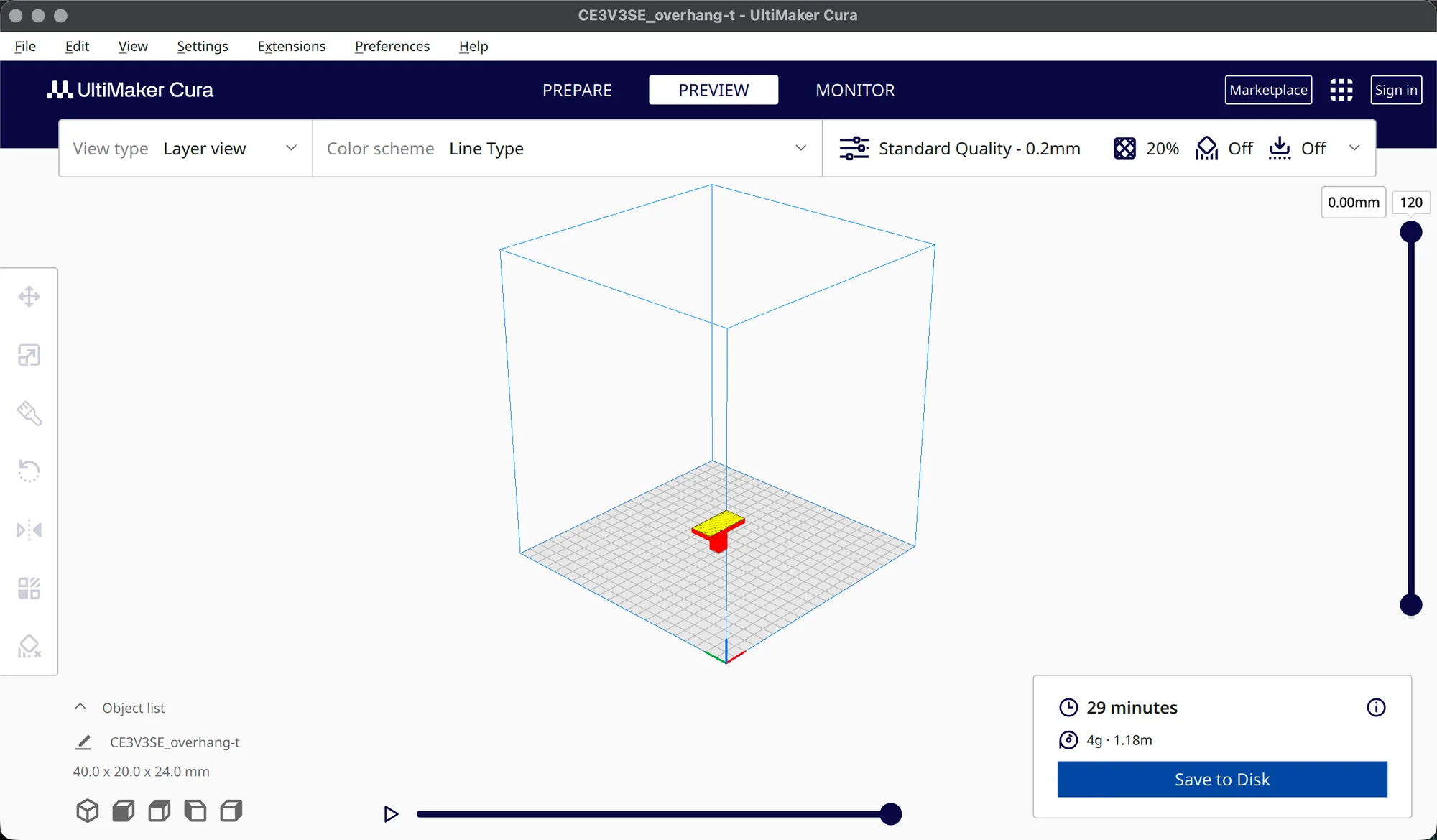Image resolution: width=1437 pixels, height=840 pixels.
Task: Click the path simulation slider handle
Action: point(891,814)
